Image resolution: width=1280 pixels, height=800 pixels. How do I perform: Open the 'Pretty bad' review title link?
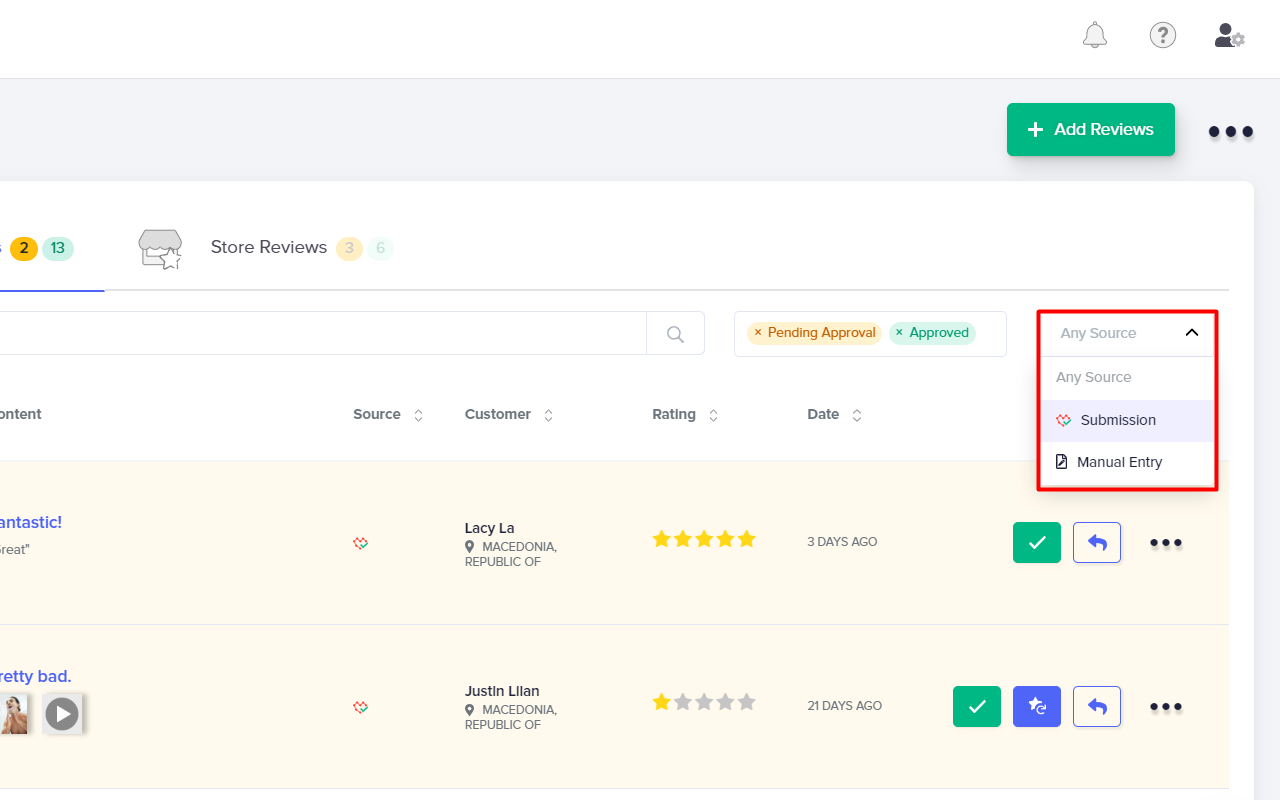35,676
